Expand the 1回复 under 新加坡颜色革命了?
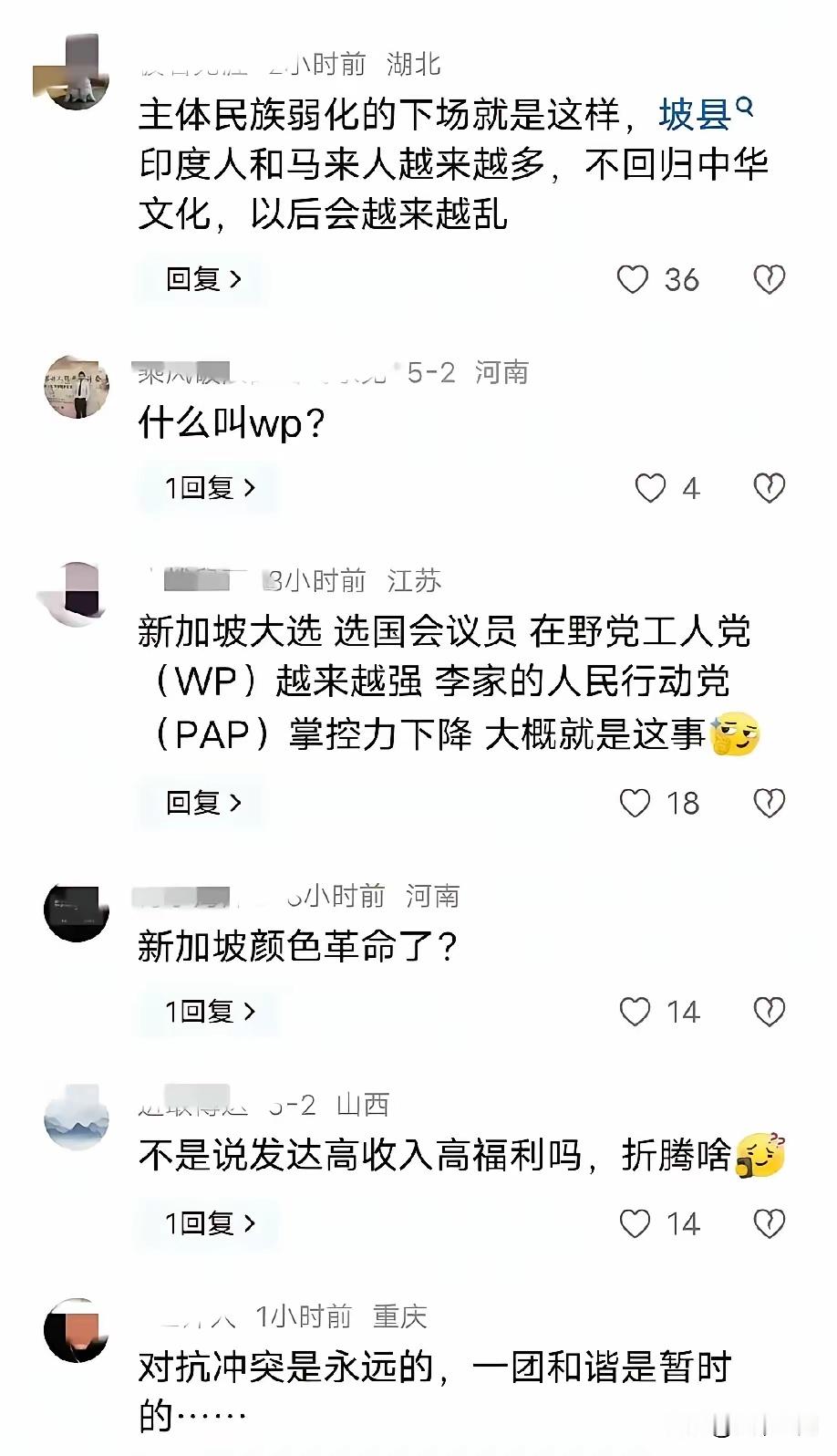Image resolution: width=837 pixels, height=1456 pixels. coord(209,1012)
